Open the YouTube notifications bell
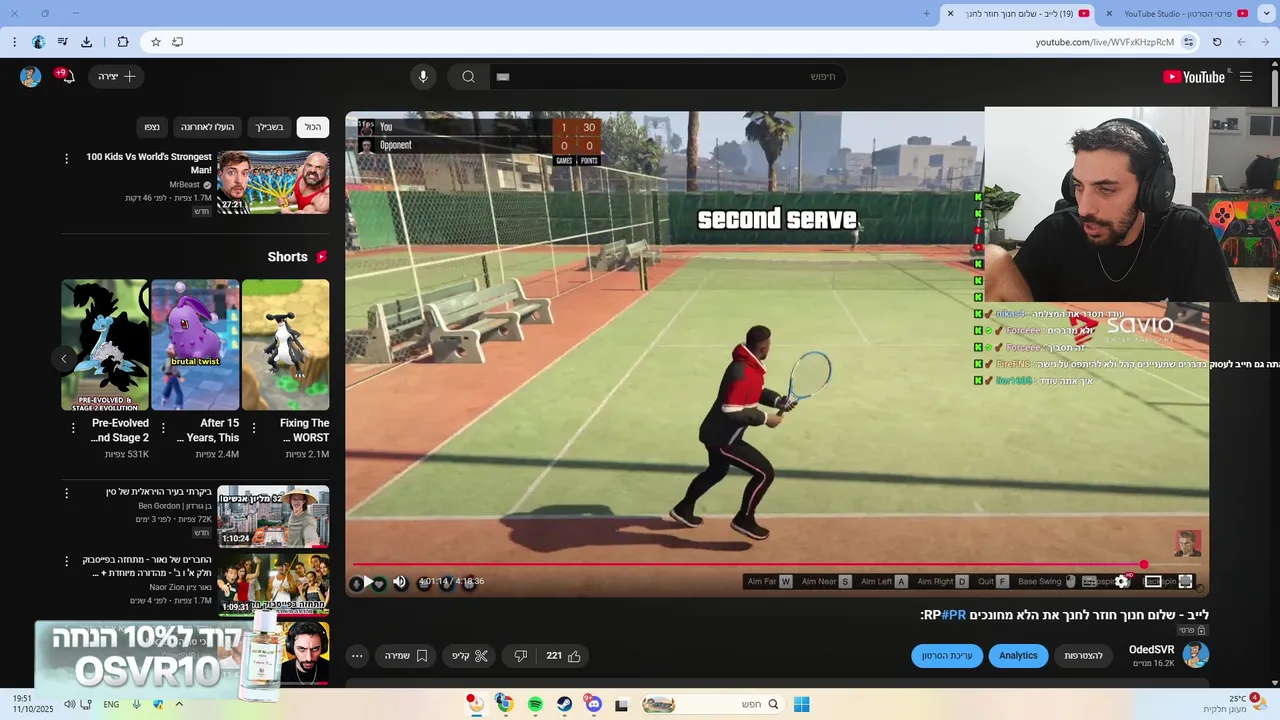This screenshot has height=720, width=1280. point(66,76)
